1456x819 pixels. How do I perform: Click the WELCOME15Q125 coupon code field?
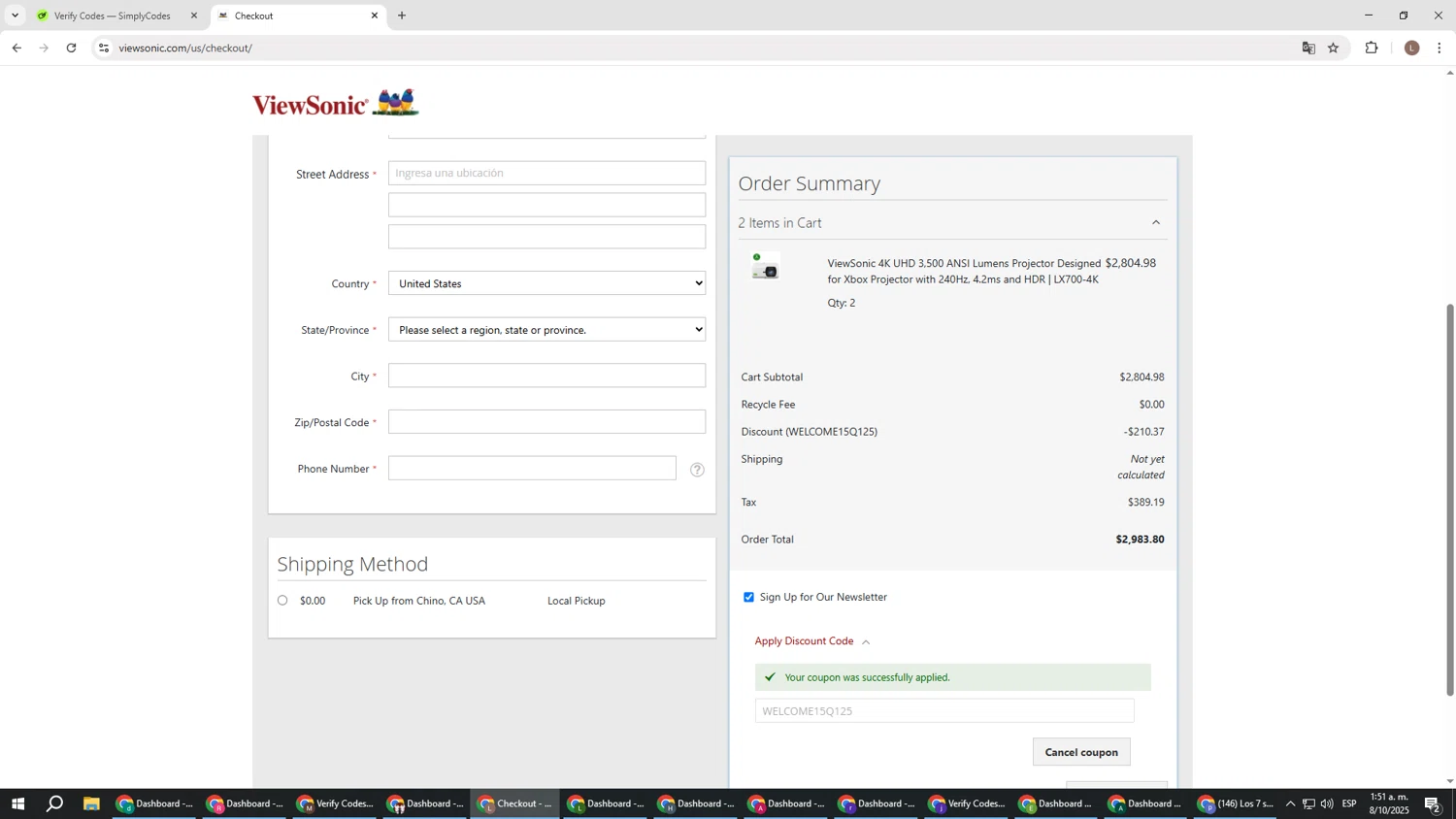944,711
